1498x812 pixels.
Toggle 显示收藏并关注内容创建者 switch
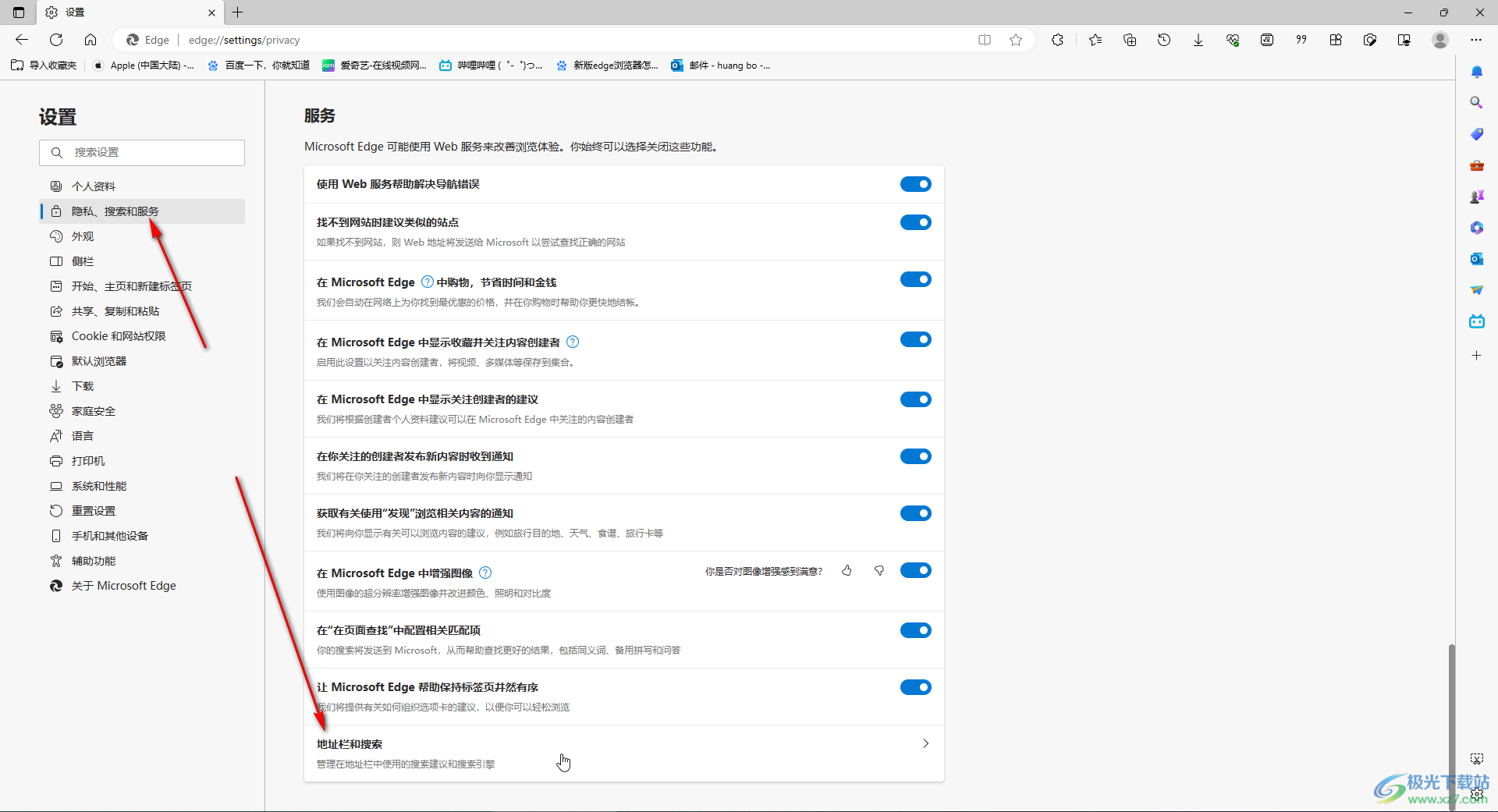[x=915, y=339]
